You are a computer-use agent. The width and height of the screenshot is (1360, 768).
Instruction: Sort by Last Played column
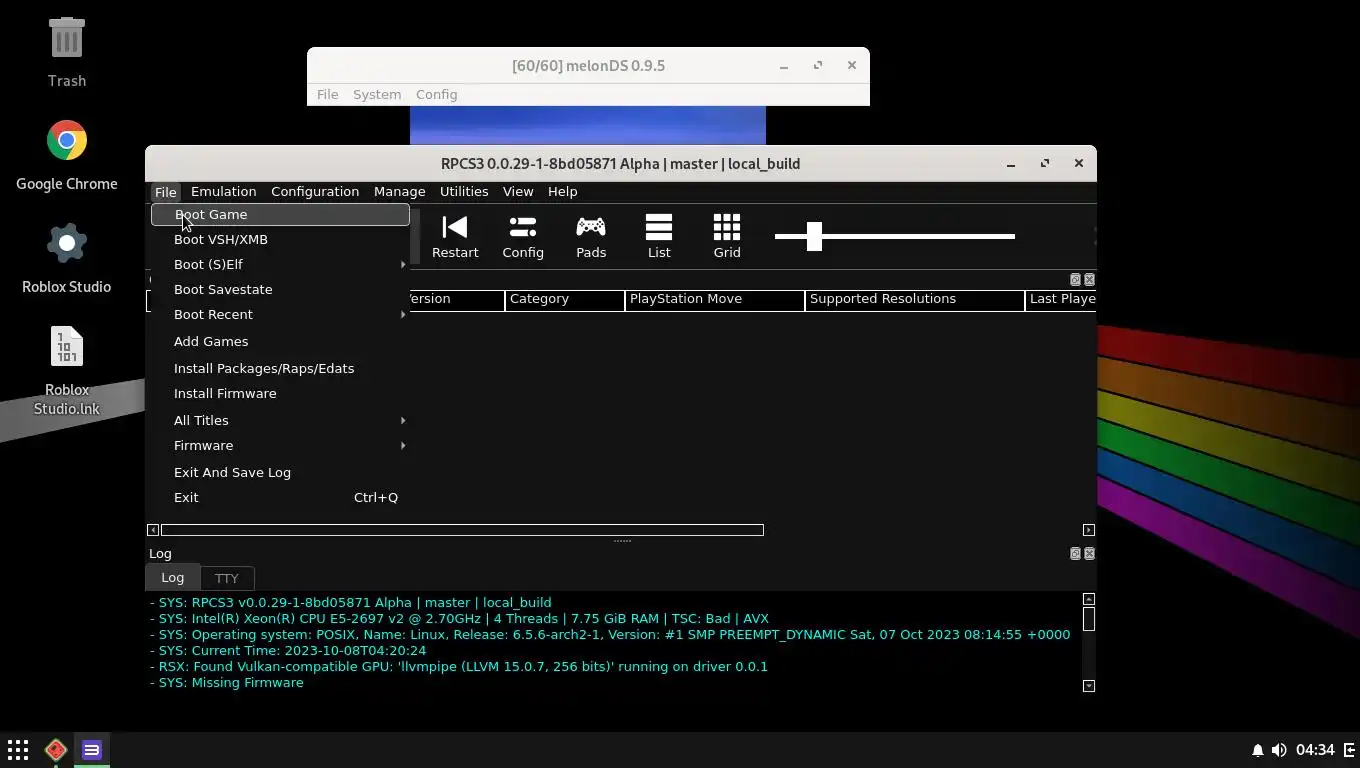click(1061, 300)
